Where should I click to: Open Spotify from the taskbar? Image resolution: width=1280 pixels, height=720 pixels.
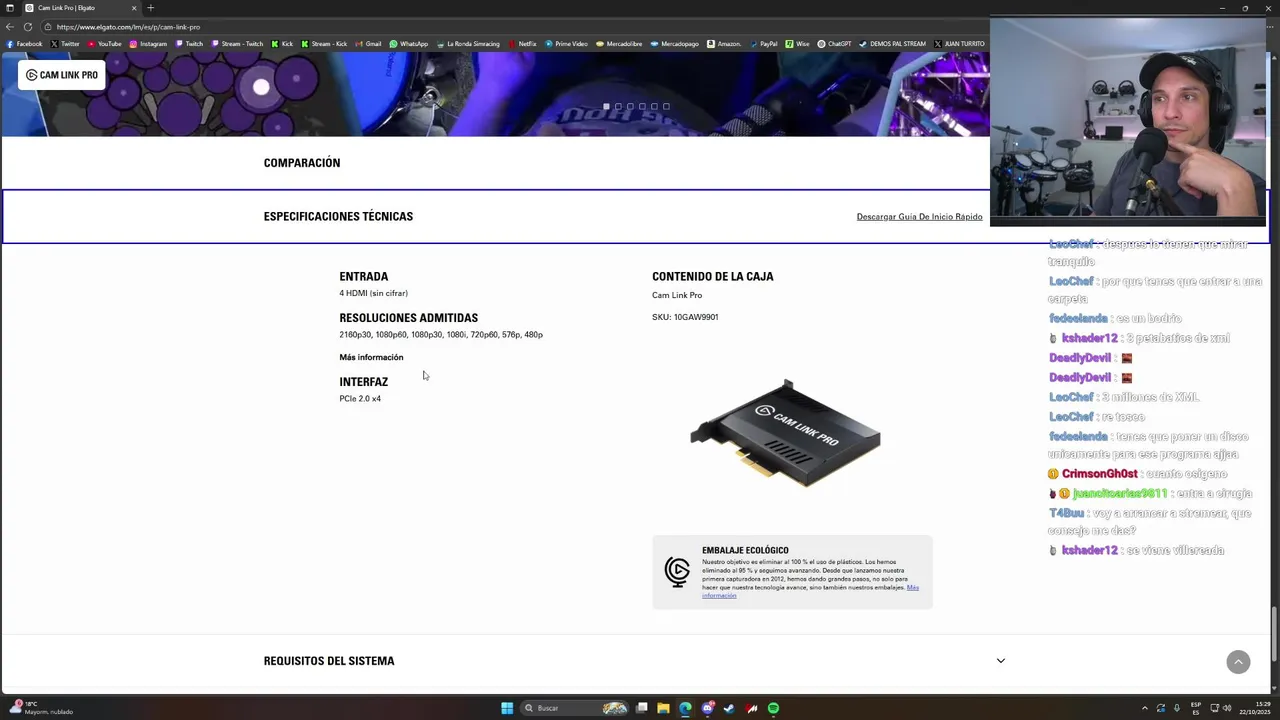[x=773, y=708]
